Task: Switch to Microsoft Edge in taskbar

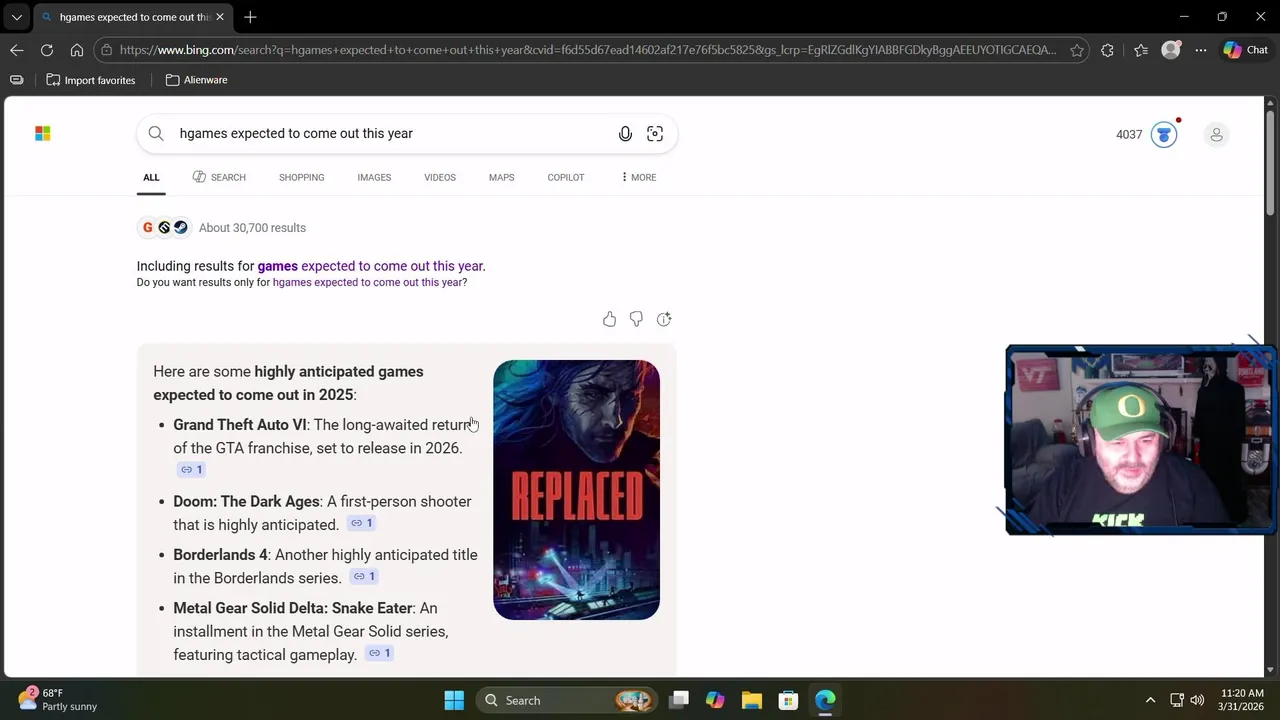Action: tap(825, 700)
